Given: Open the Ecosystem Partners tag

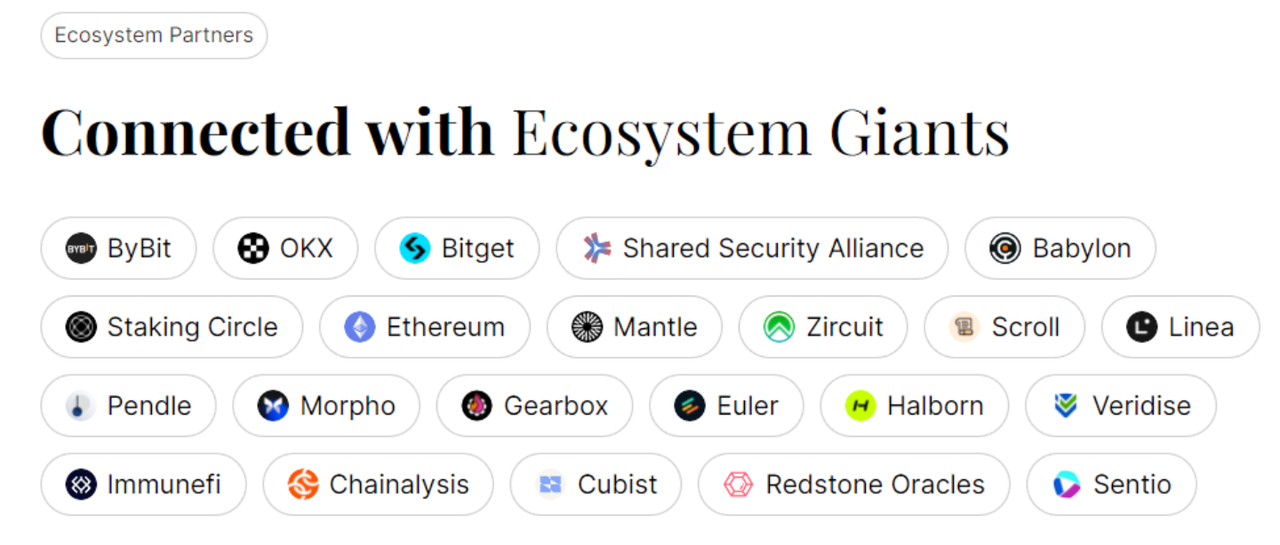Looking at the screenshot, I should coord(154,36).
